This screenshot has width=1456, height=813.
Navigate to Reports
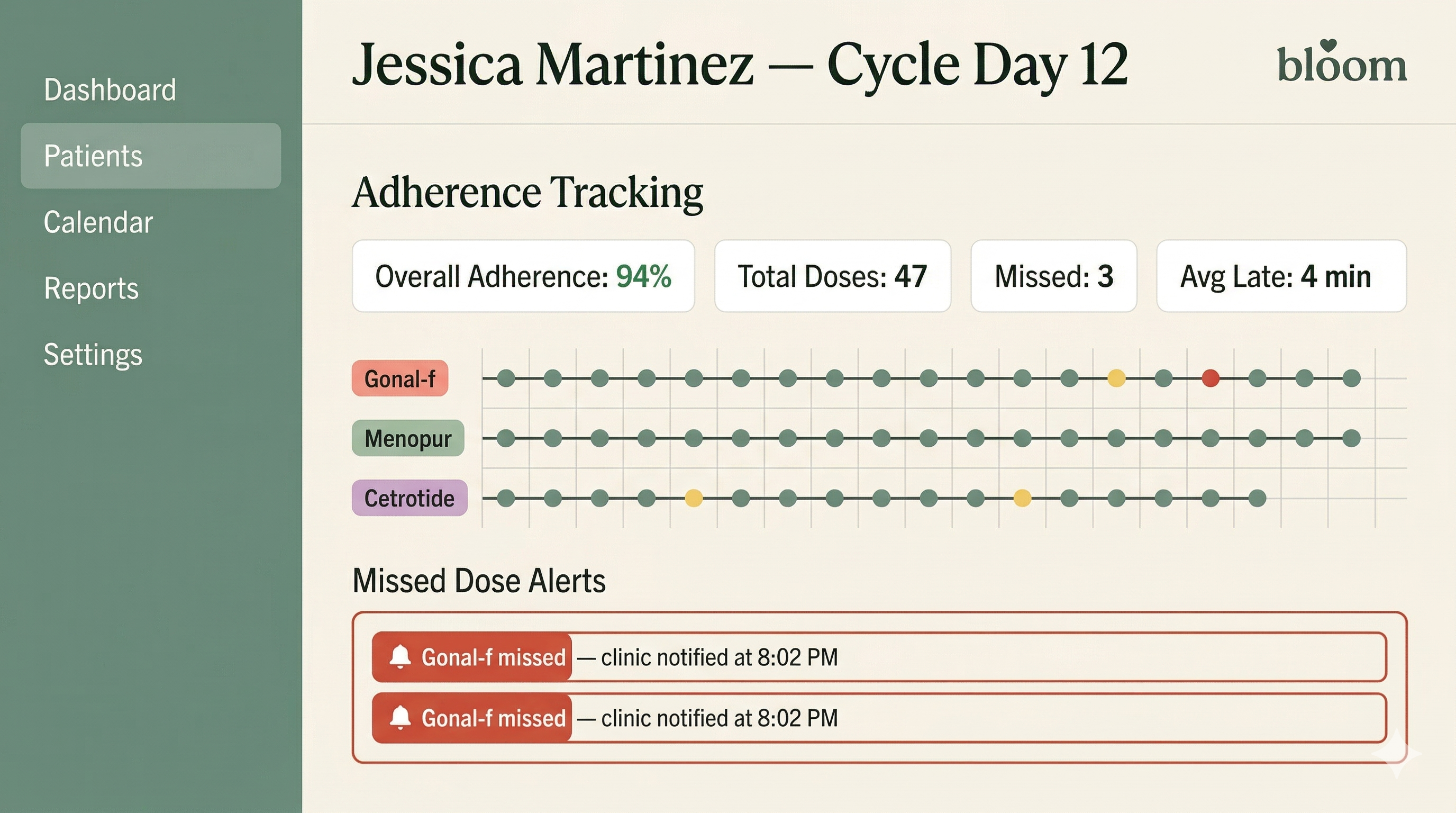point(91,288)
